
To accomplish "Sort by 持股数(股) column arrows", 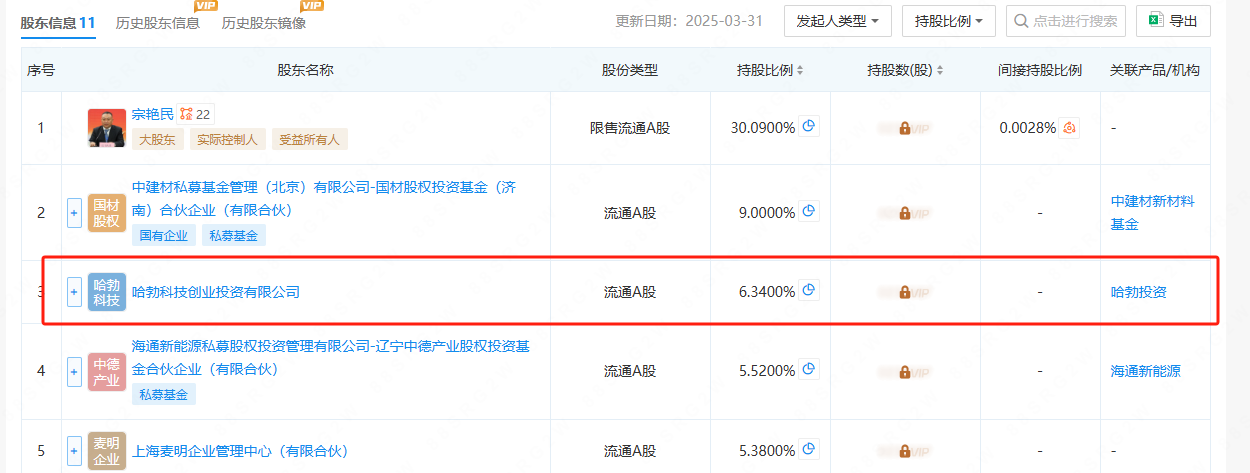I will point(940,71).
